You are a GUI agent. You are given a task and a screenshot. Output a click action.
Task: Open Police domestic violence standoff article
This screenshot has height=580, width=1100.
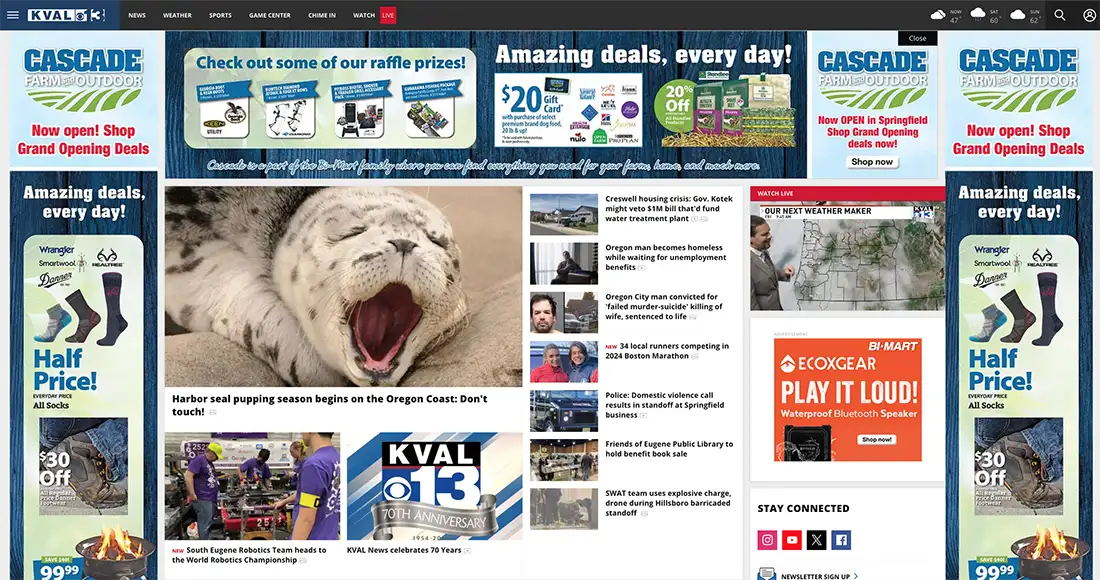664,405
